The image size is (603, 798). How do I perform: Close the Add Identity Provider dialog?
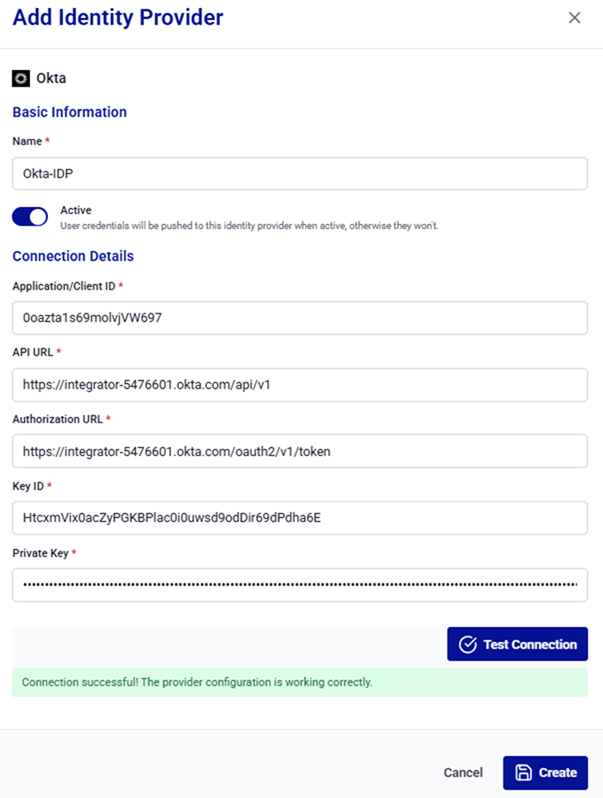pos(574,18)
